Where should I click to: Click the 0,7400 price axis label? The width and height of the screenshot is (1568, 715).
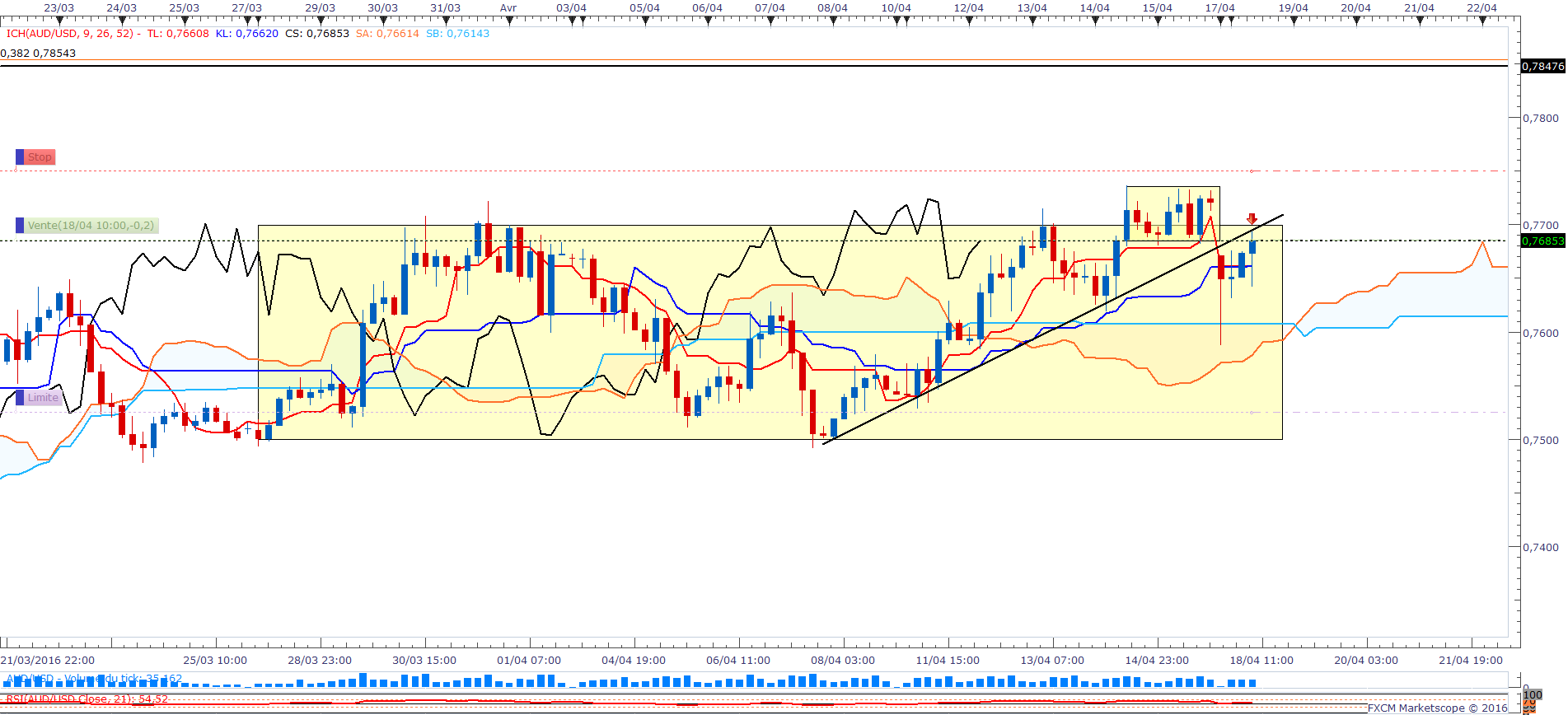click(x=1541, y=547)
